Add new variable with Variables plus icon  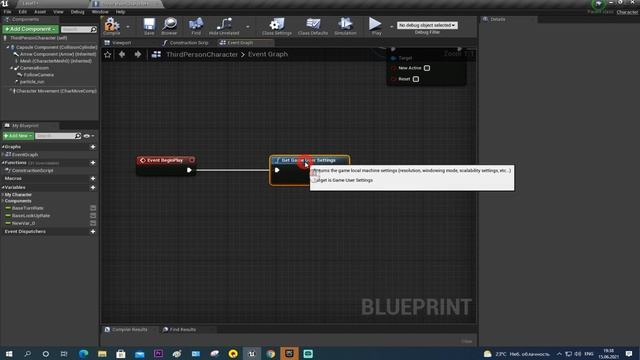93,187
